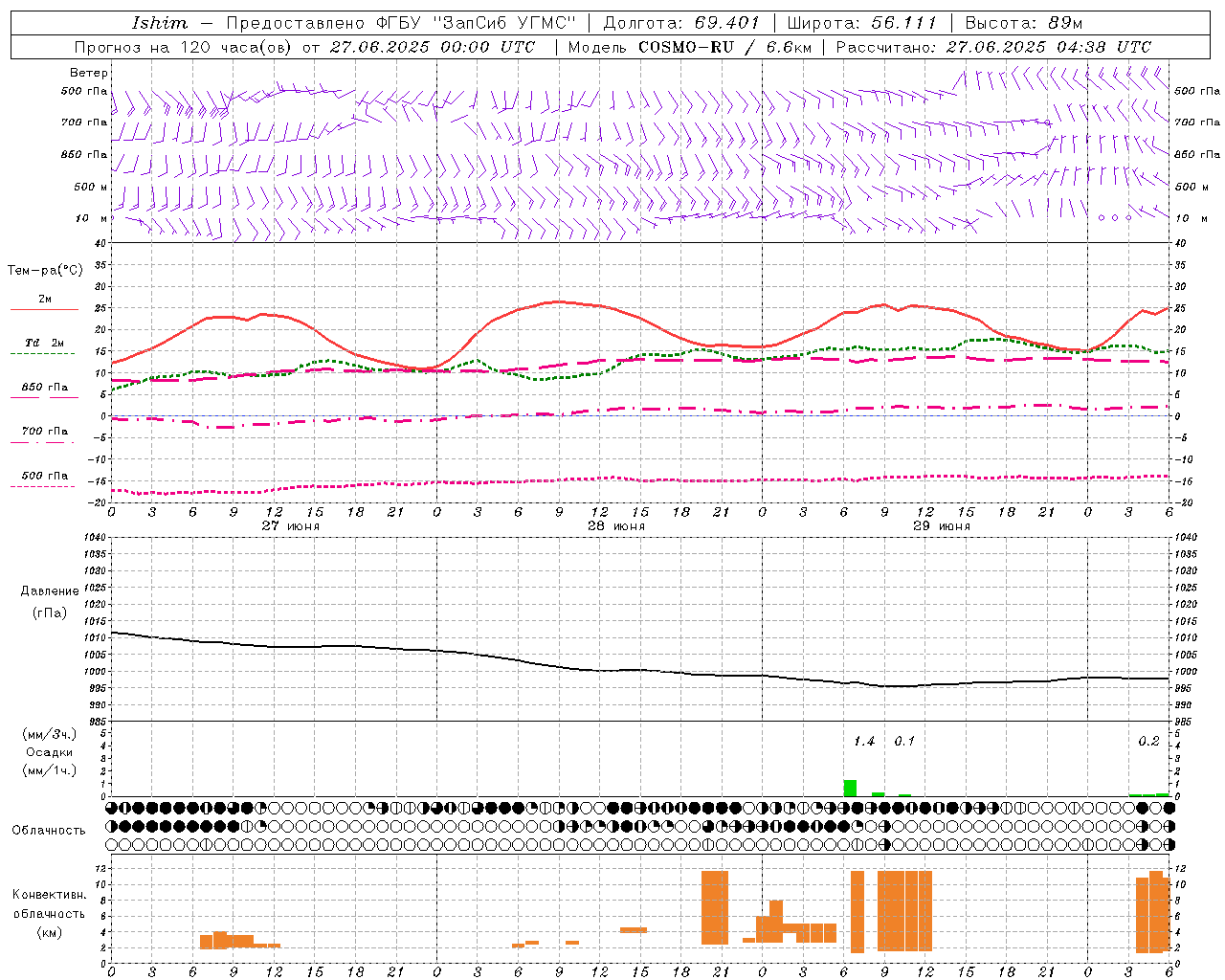Click "Рассчитано: 27.06.2025 04:38 UTC" timestamp
Image resolution: width=1225 pixels, height=980 pixels.
(x=993, y=47)
